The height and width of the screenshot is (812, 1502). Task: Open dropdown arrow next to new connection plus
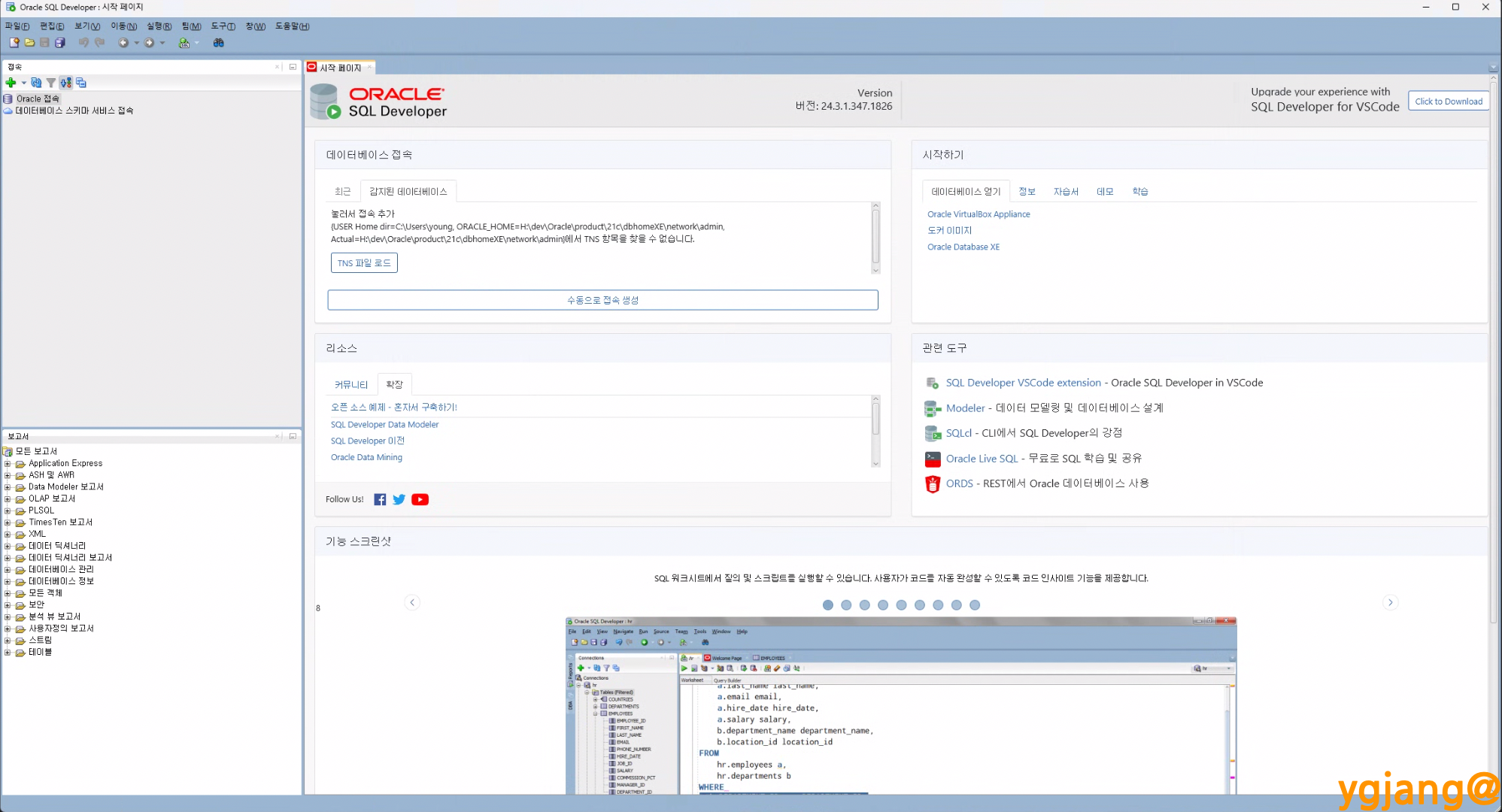(x=23, y=83)
